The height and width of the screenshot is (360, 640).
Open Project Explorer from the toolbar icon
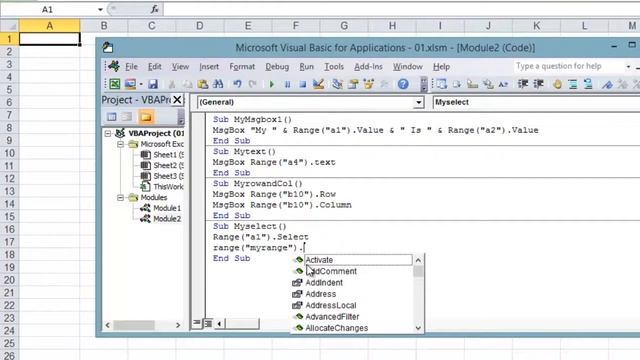click(x=337, y=84)
